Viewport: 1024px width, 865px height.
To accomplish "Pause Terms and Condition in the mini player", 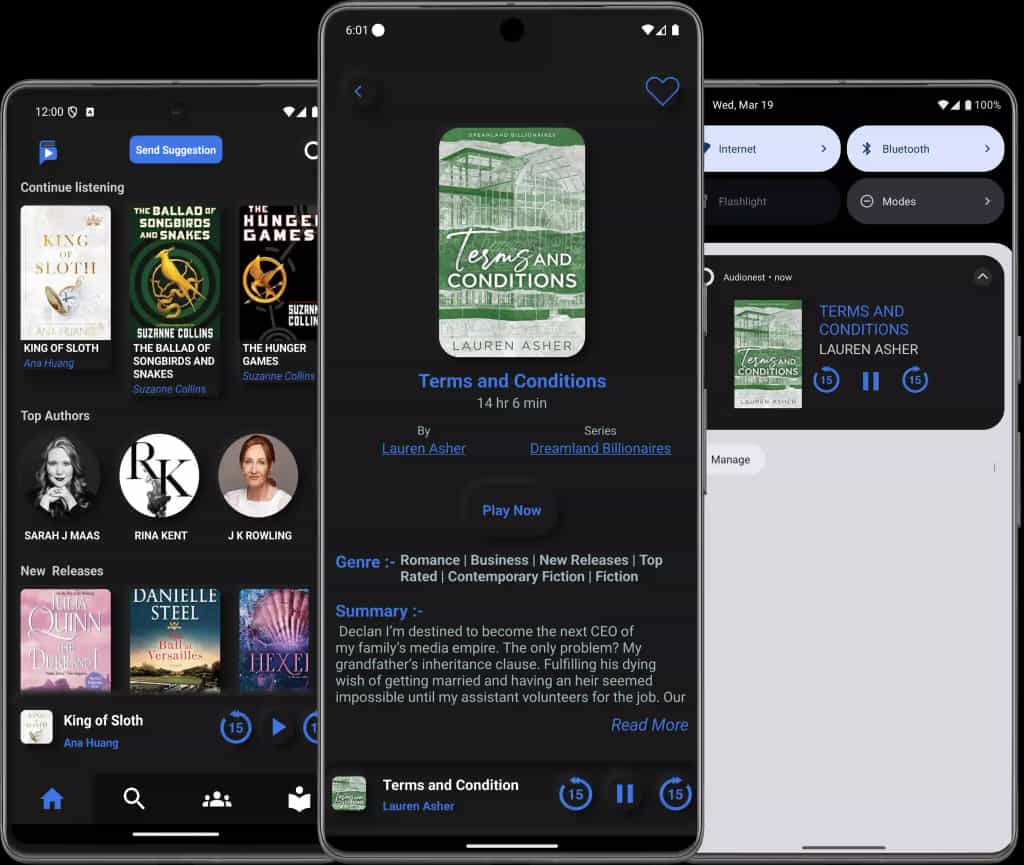I will [625, 794].
